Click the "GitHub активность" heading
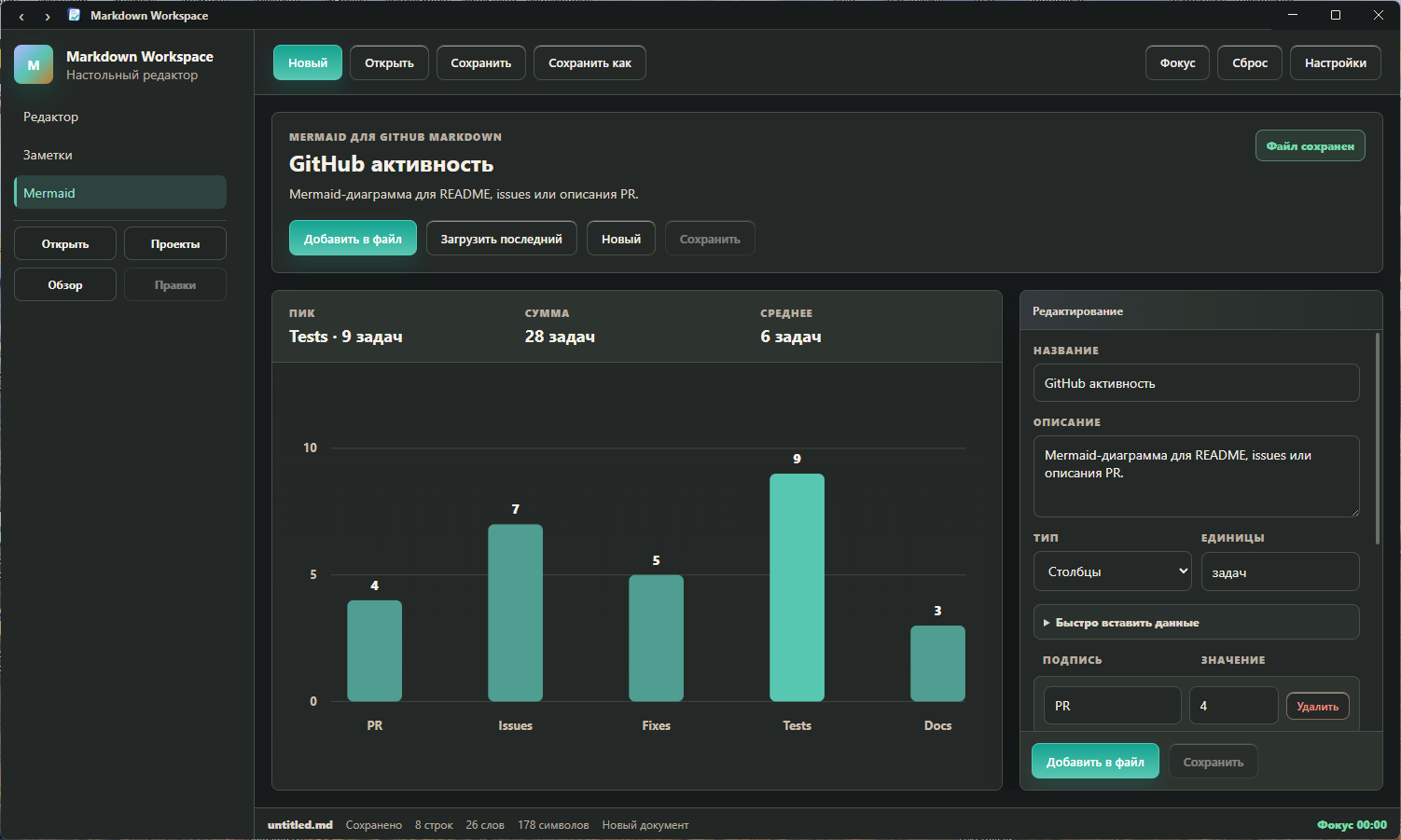 point(391,164)
